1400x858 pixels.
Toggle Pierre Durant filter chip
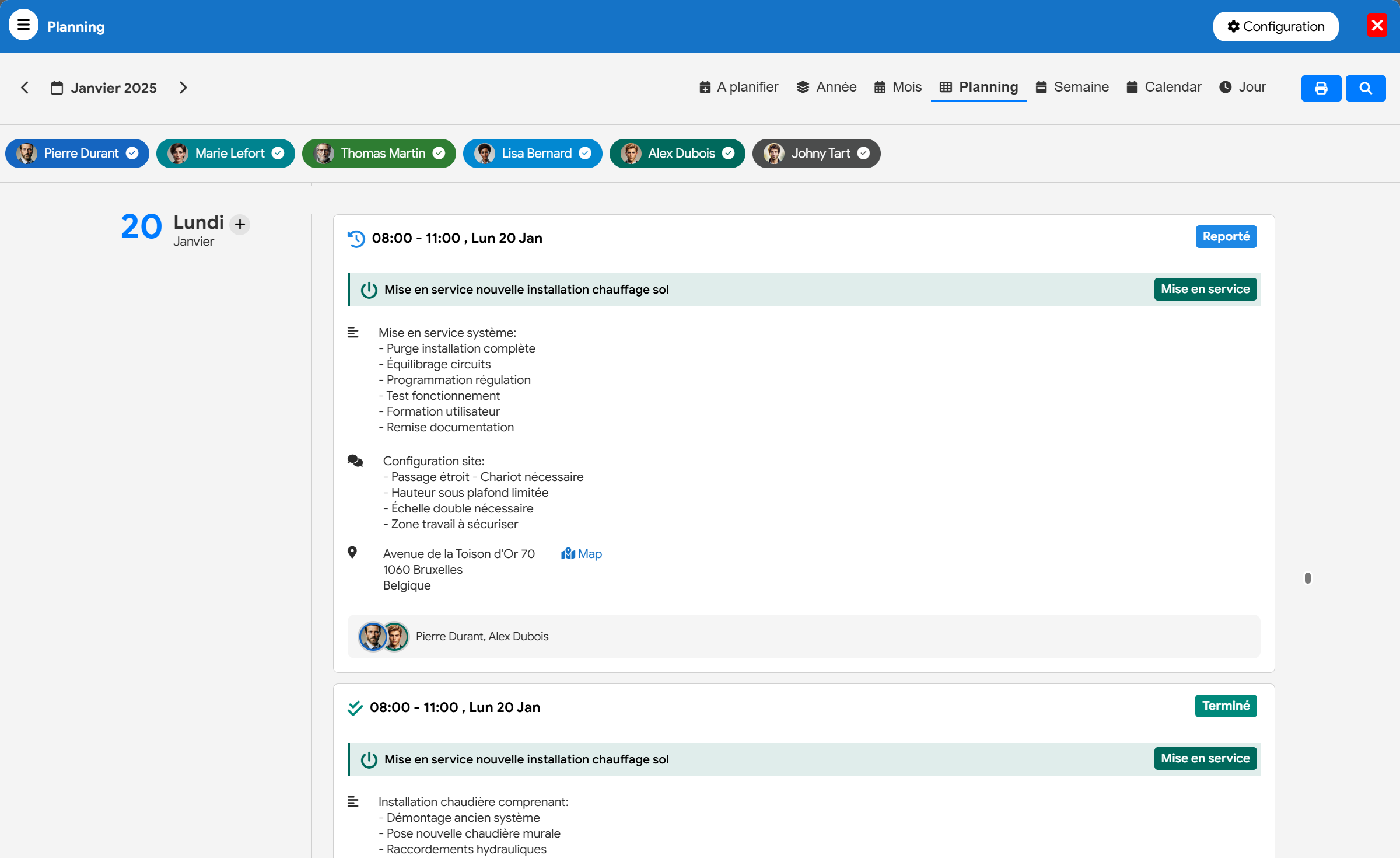coord(77,154)
